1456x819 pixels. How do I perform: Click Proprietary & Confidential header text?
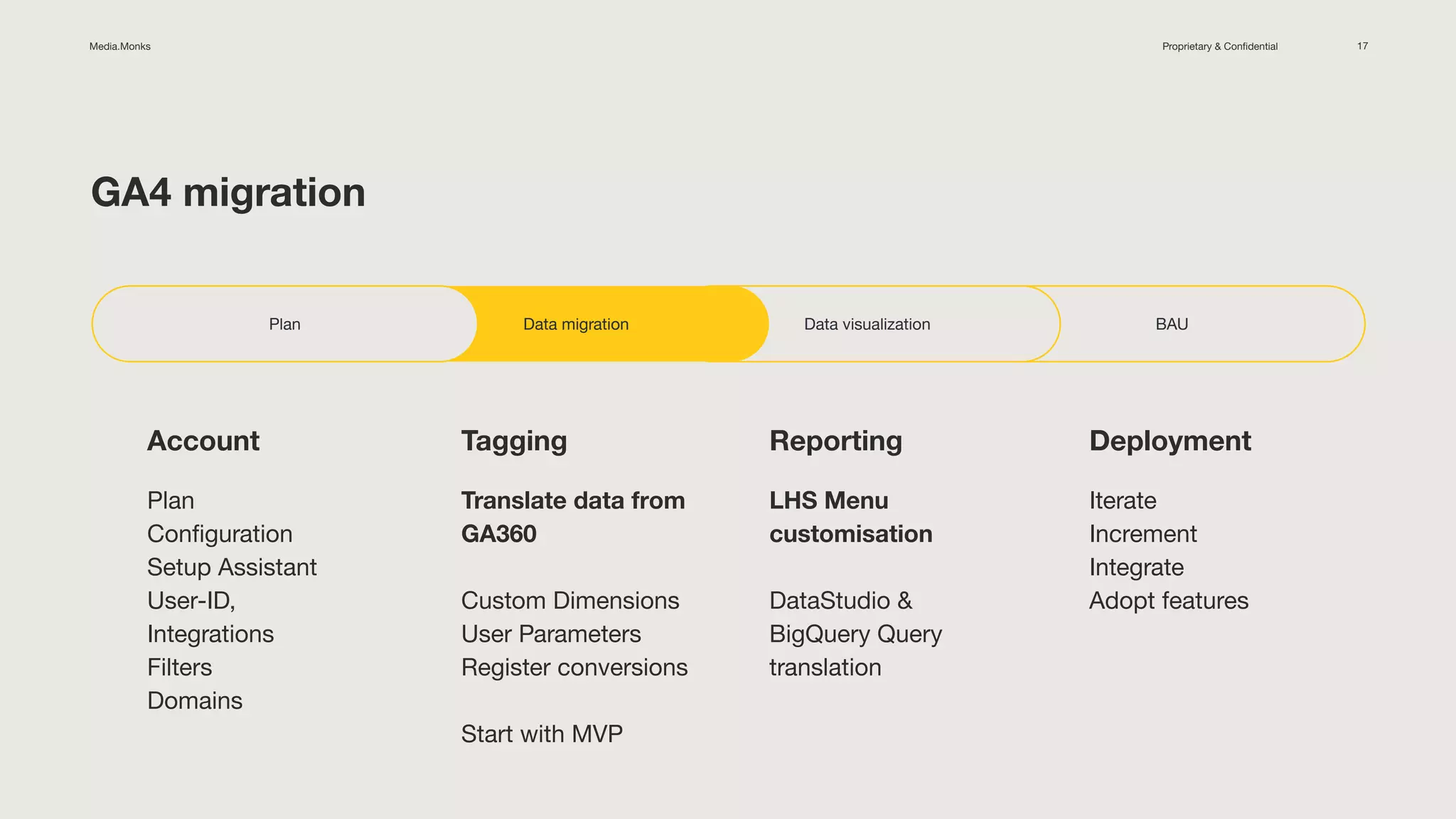[1219, 46]
